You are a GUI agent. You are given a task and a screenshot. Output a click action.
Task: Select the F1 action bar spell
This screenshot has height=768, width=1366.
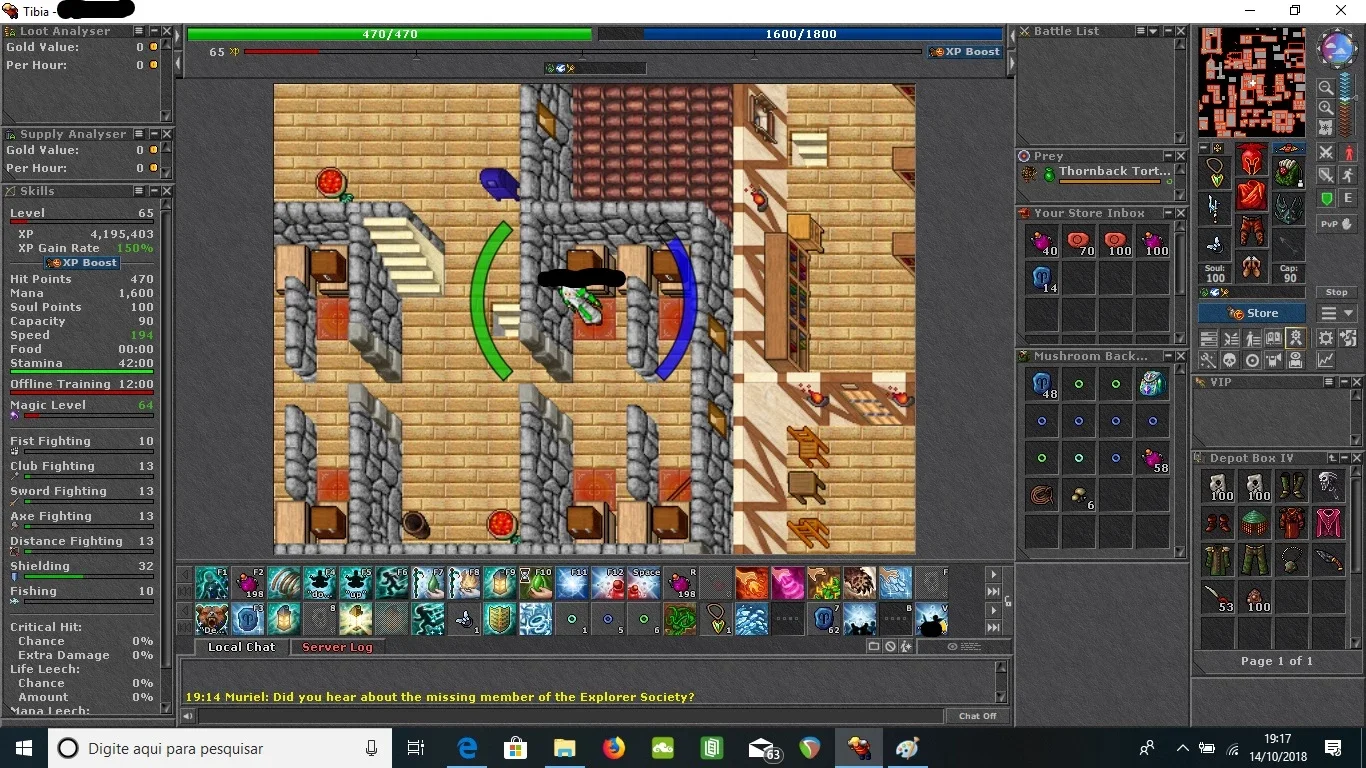click(212, 583)
